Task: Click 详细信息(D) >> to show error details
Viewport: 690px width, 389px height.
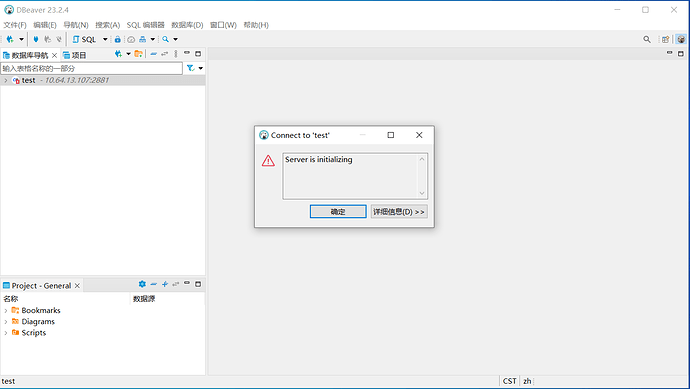Action: 399,212
